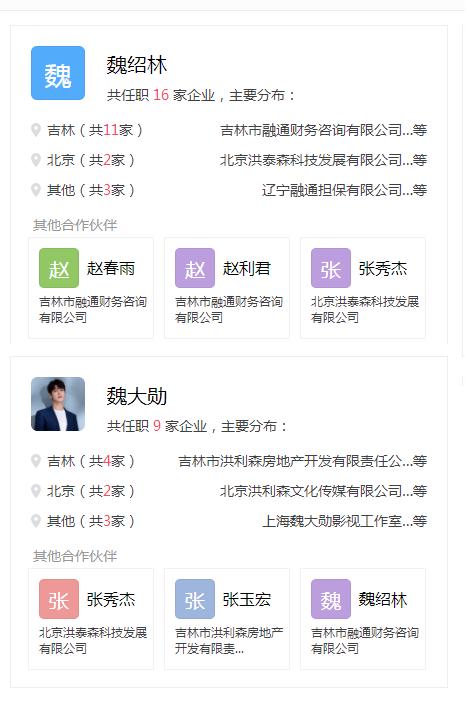Open 上海魏大勋影视工作室...等 link
Image resolution: width=470 pixels, height=713 pixels.
click(x=345, y=521)
